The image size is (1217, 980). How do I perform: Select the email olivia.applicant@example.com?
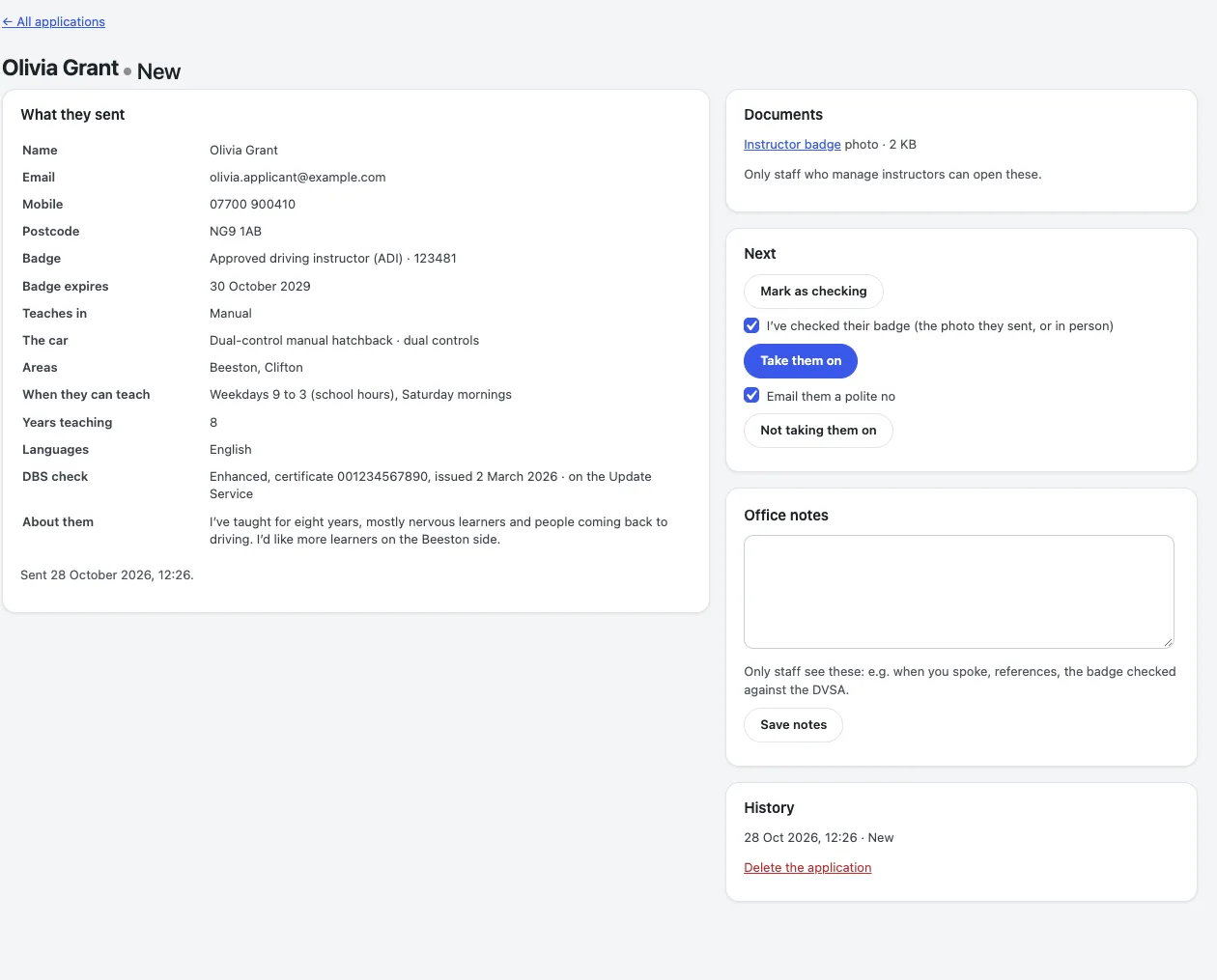coord(297,177)
